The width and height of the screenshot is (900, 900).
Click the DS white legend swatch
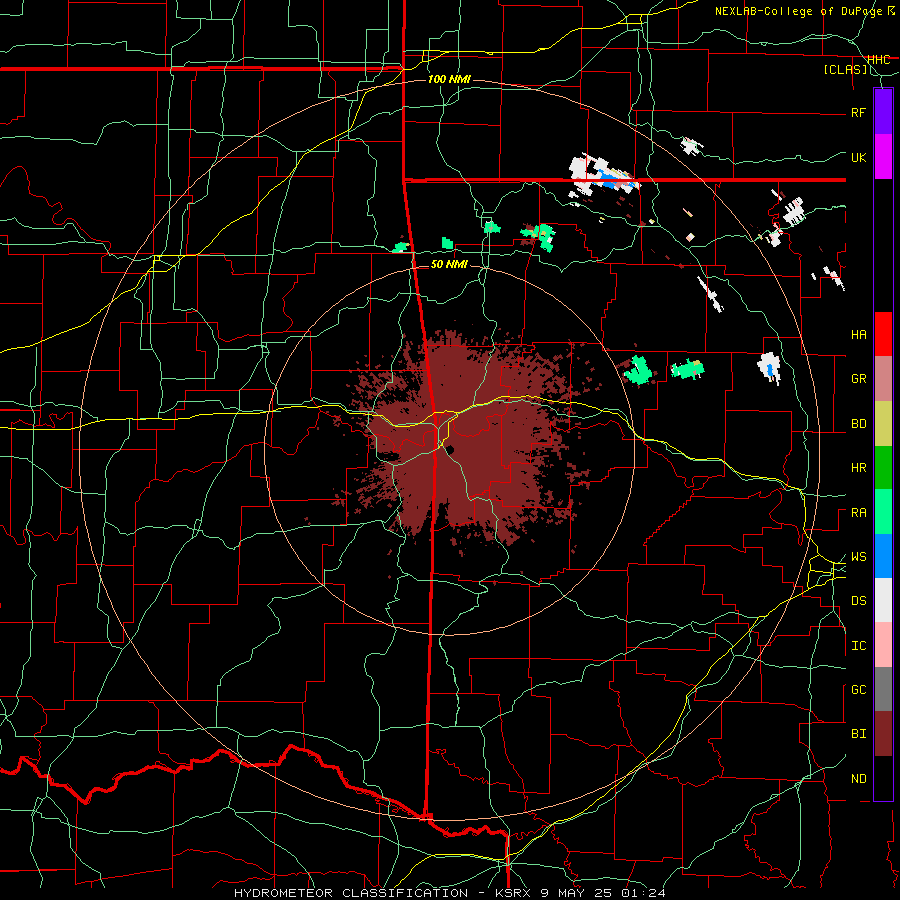click(883, 600)
